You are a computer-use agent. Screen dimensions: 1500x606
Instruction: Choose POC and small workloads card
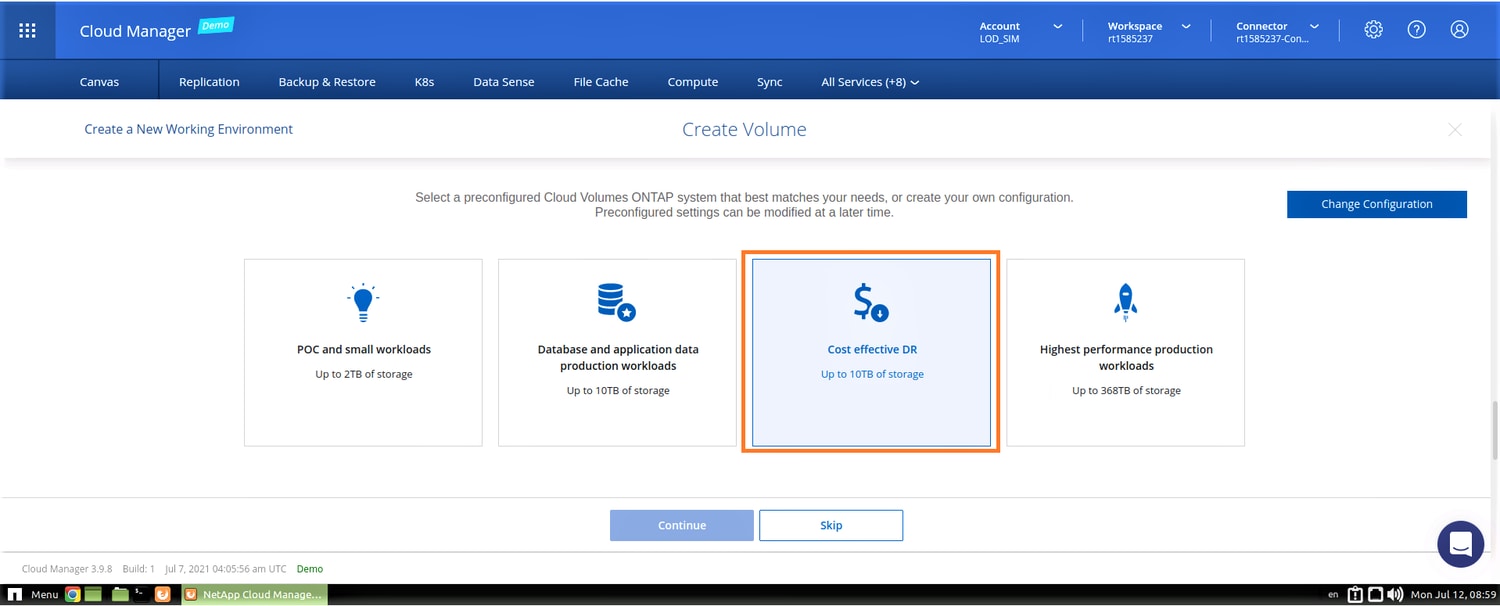pos(363,352)
